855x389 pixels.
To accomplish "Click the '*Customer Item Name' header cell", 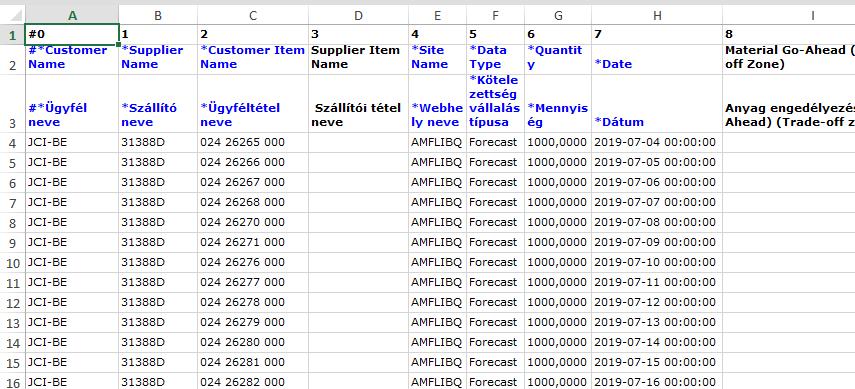I will tap(253, 59).
